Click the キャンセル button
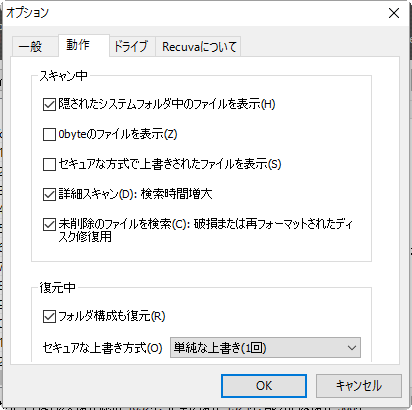The image size is (412, 410). click(359, 386)
